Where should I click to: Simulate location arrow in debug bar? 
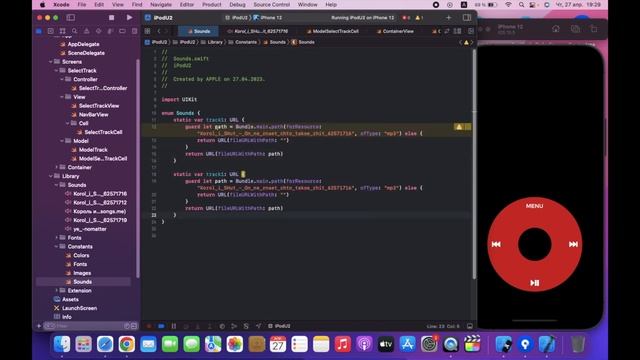click(258, 326)
